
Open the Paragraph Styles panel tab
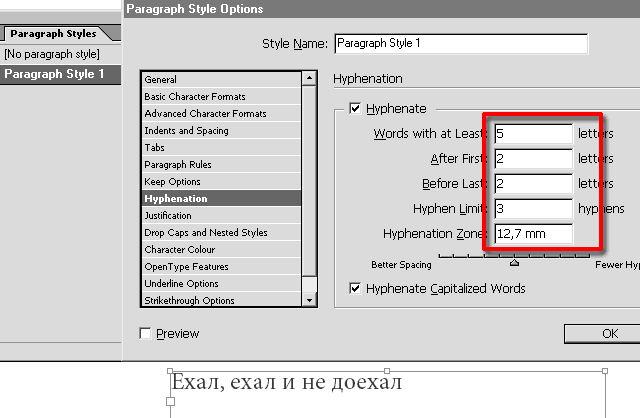pyautogui.click(x=55, y=33)
